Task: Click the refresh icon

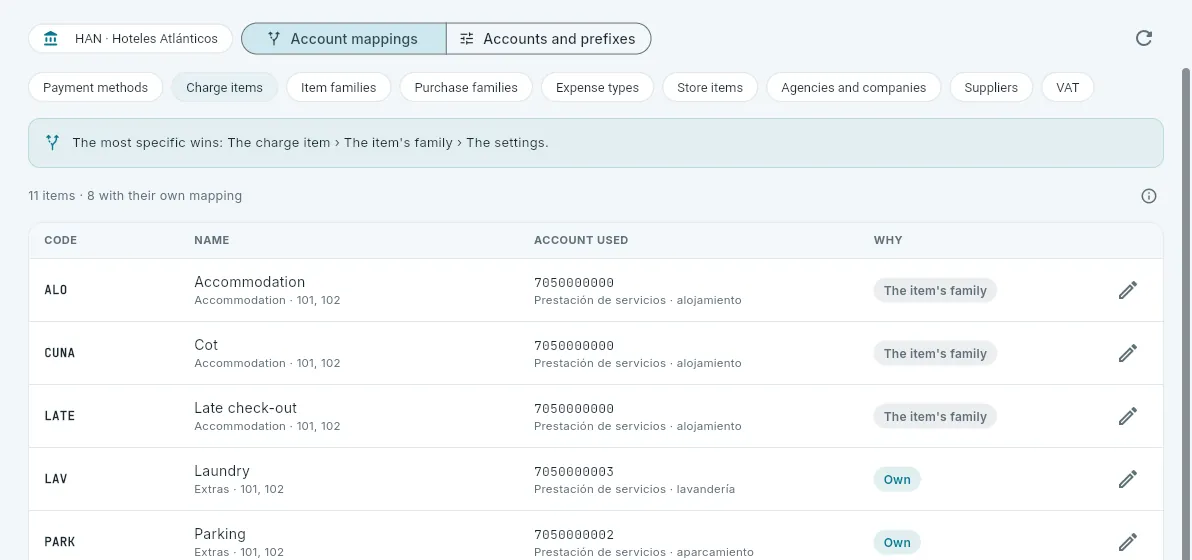Action: click(x=1143, y=38)
